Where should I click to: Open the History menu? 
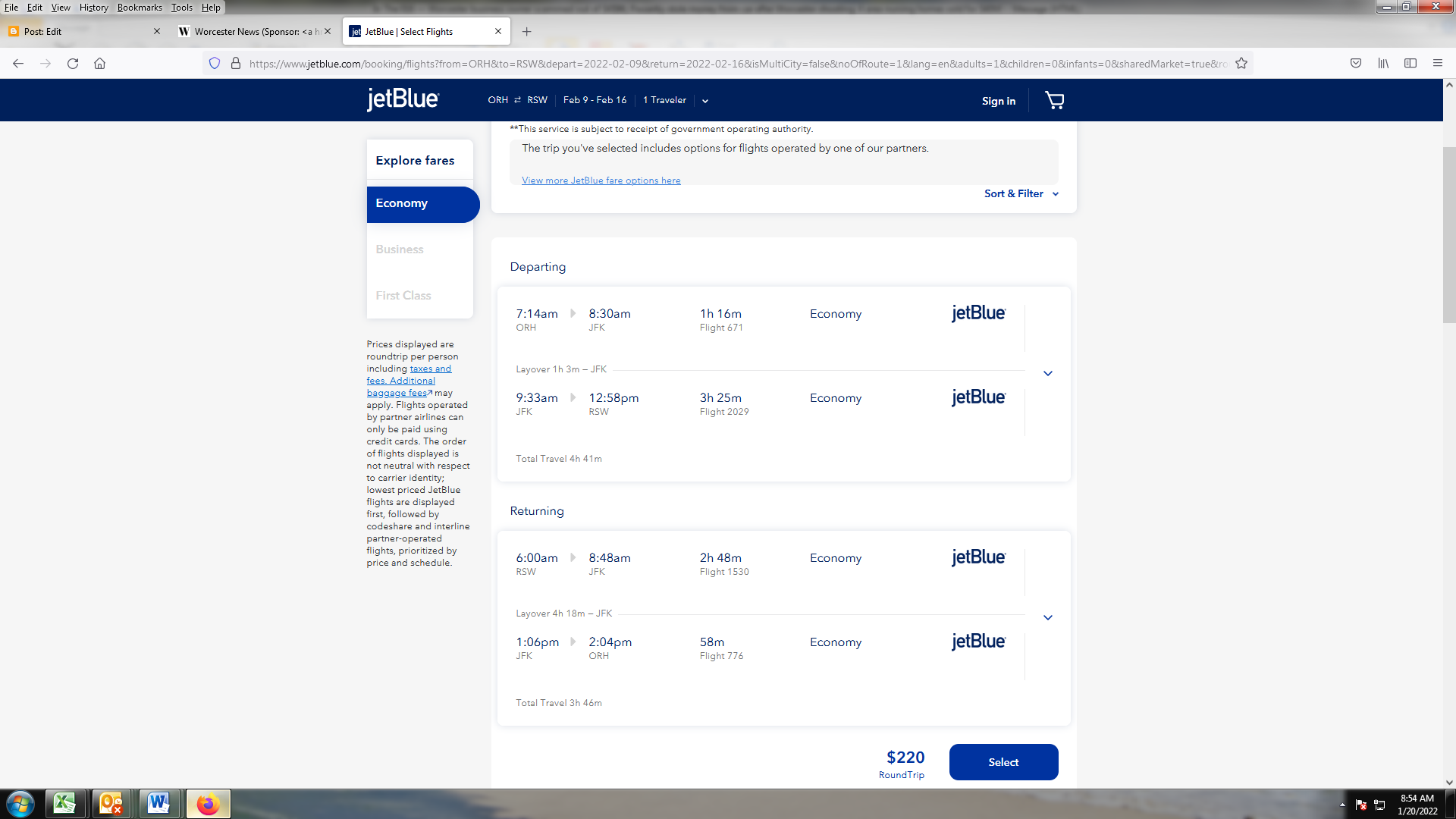(x=94, y=8)
